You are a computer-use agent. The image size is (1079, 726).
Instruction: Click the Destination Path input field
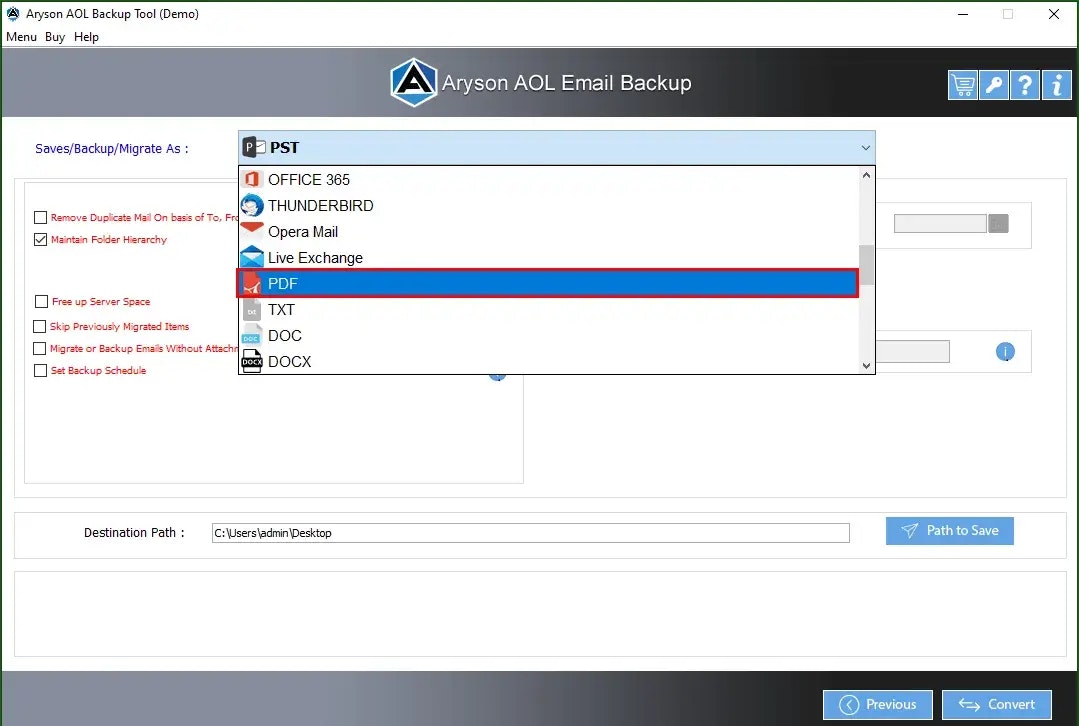531,533
